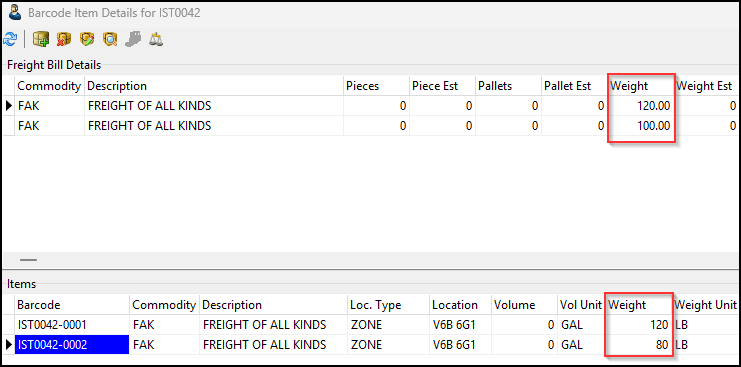Click the Pieces column header
The height and width of the screenshot is (367, 741).
[x=376, y=86]
